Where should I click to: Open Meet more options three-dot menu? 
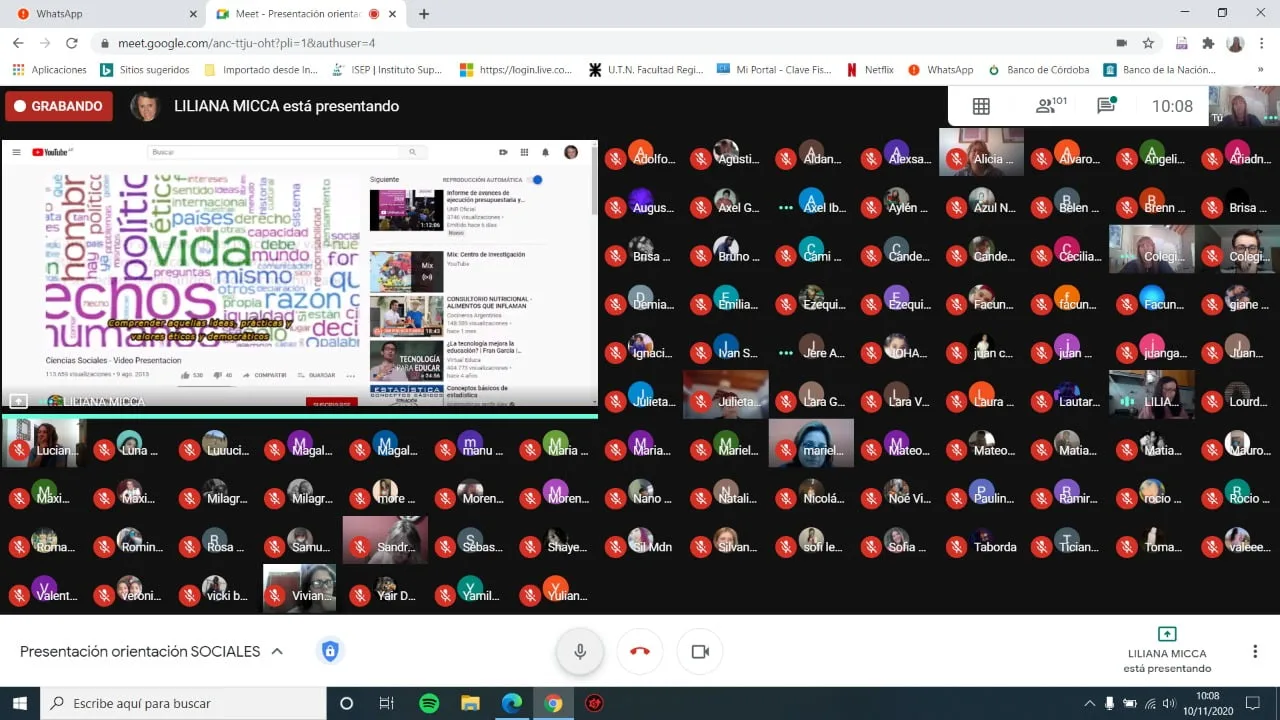click(1255, 651)
